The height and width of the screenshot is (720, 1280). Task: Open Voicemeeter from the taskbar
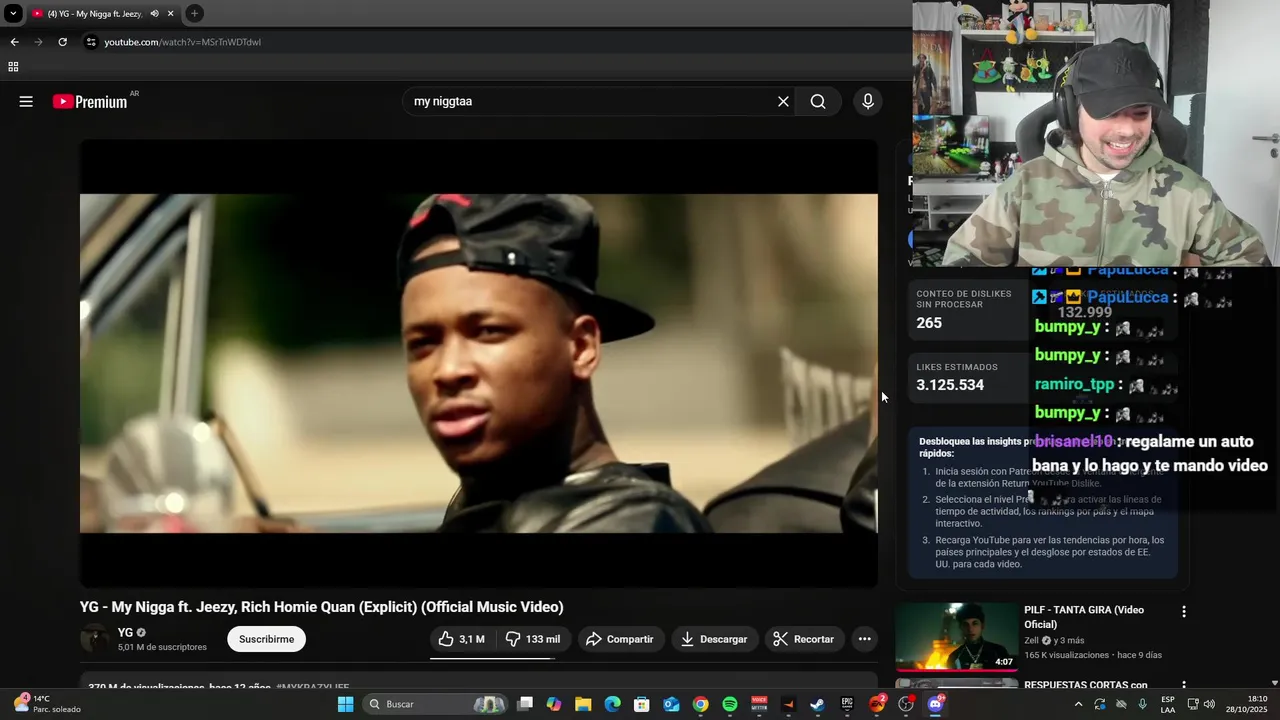tap(759, 704)
